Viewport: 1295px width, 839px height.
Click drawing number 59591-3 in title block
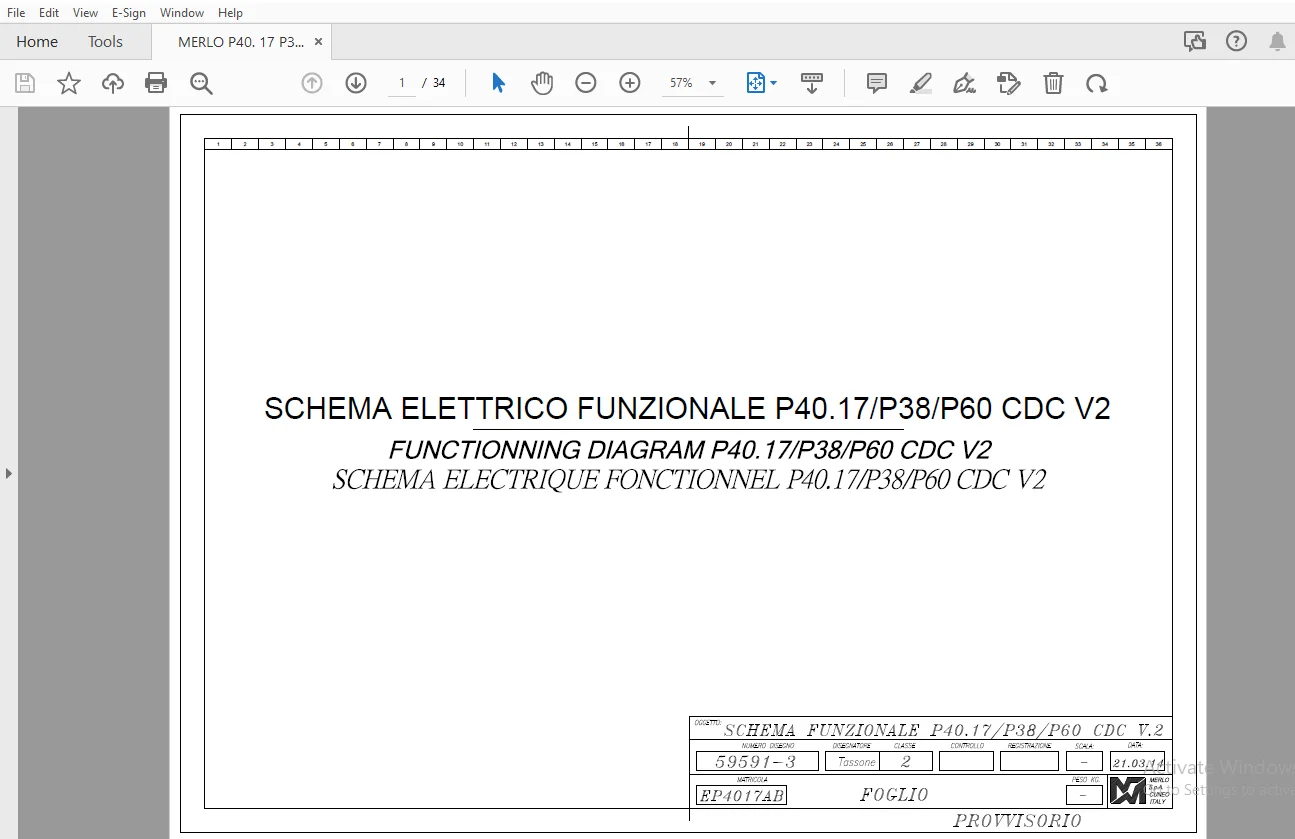pyautogui.click(x=755, y=761)
